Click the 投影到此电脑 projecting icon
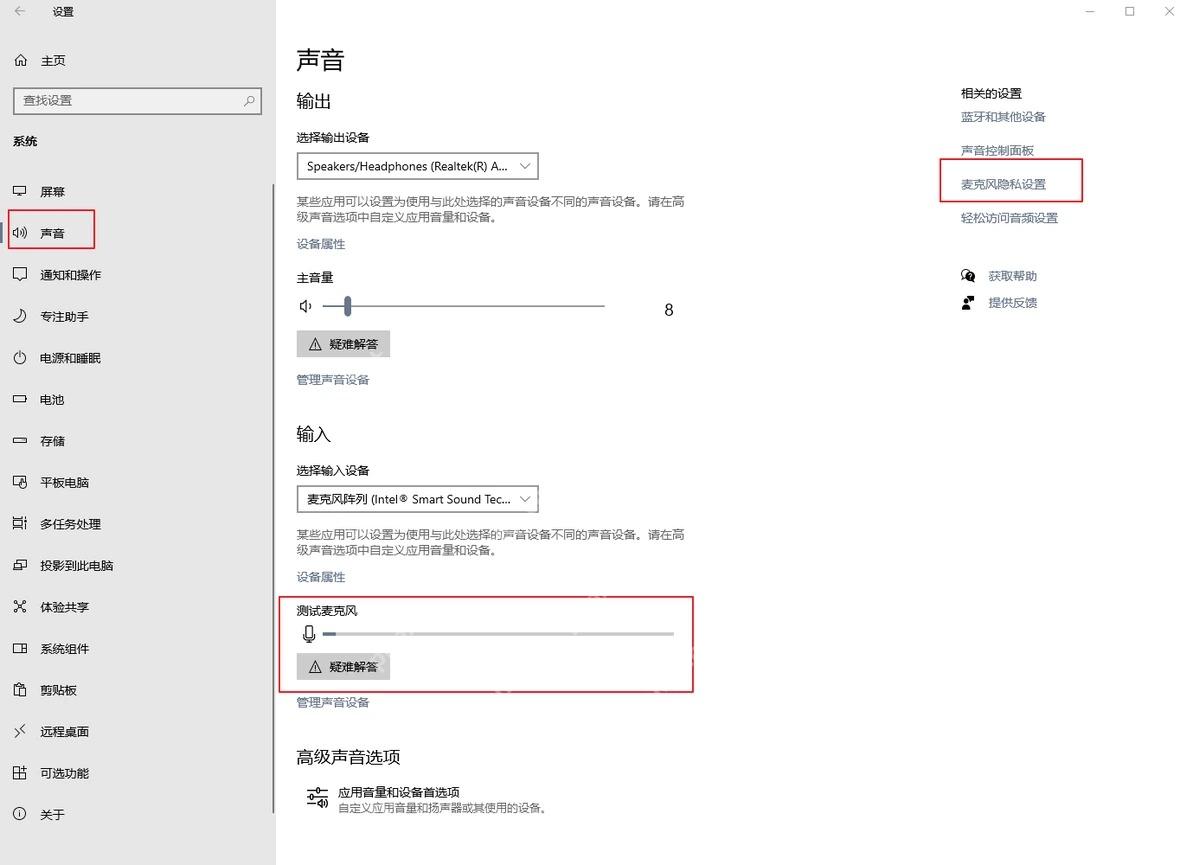 20,565
